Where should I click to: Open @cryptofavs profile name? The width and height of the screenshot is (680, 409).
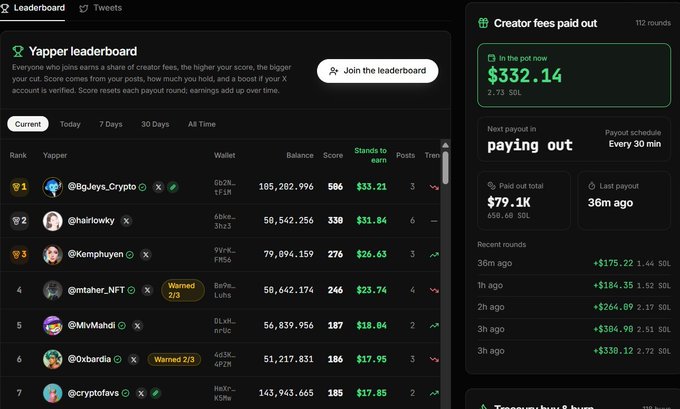click(93, 393)
